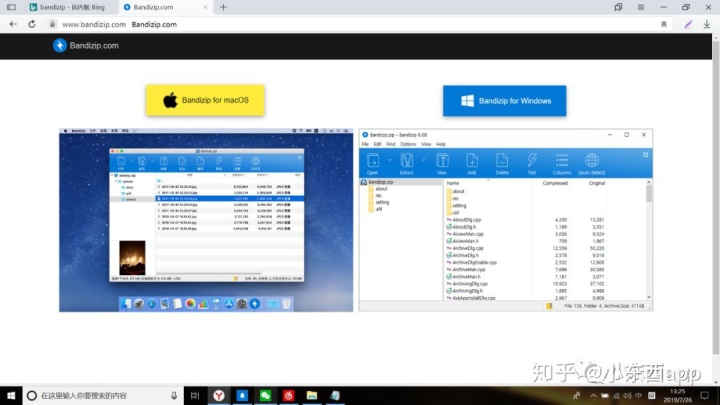Select the AboutDlg.cpp file row

click(525, 220)
